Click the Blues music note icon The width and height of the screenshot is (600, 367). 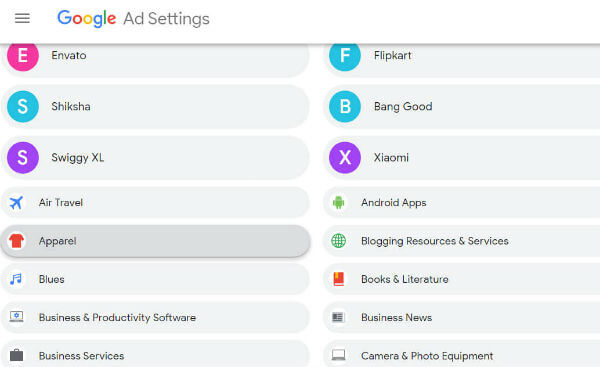click(16, 279)
